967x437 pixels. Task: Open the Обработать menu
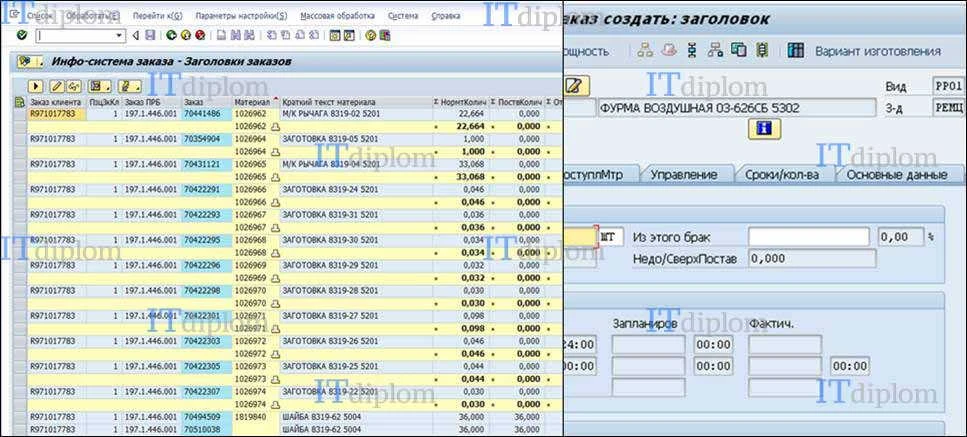coord(93,16)
